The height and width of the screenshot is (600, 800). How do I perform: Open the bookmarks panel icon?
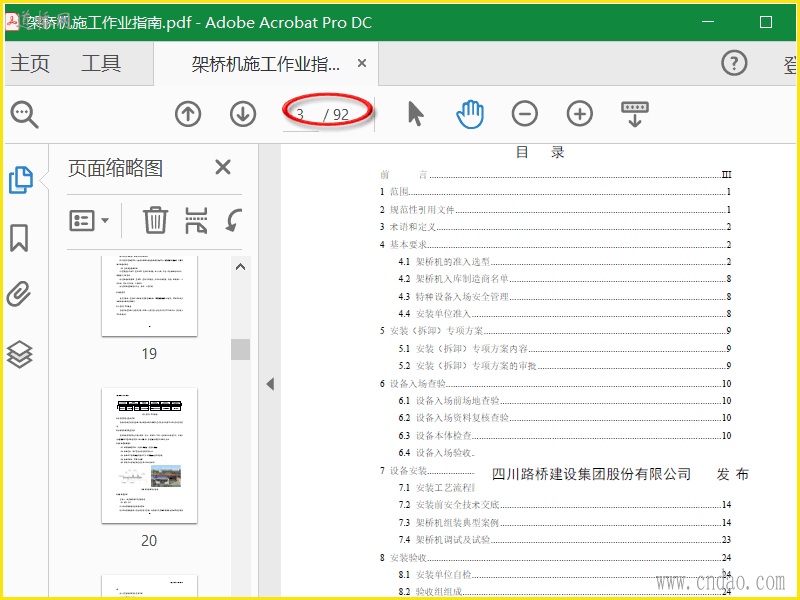(19, 238)
